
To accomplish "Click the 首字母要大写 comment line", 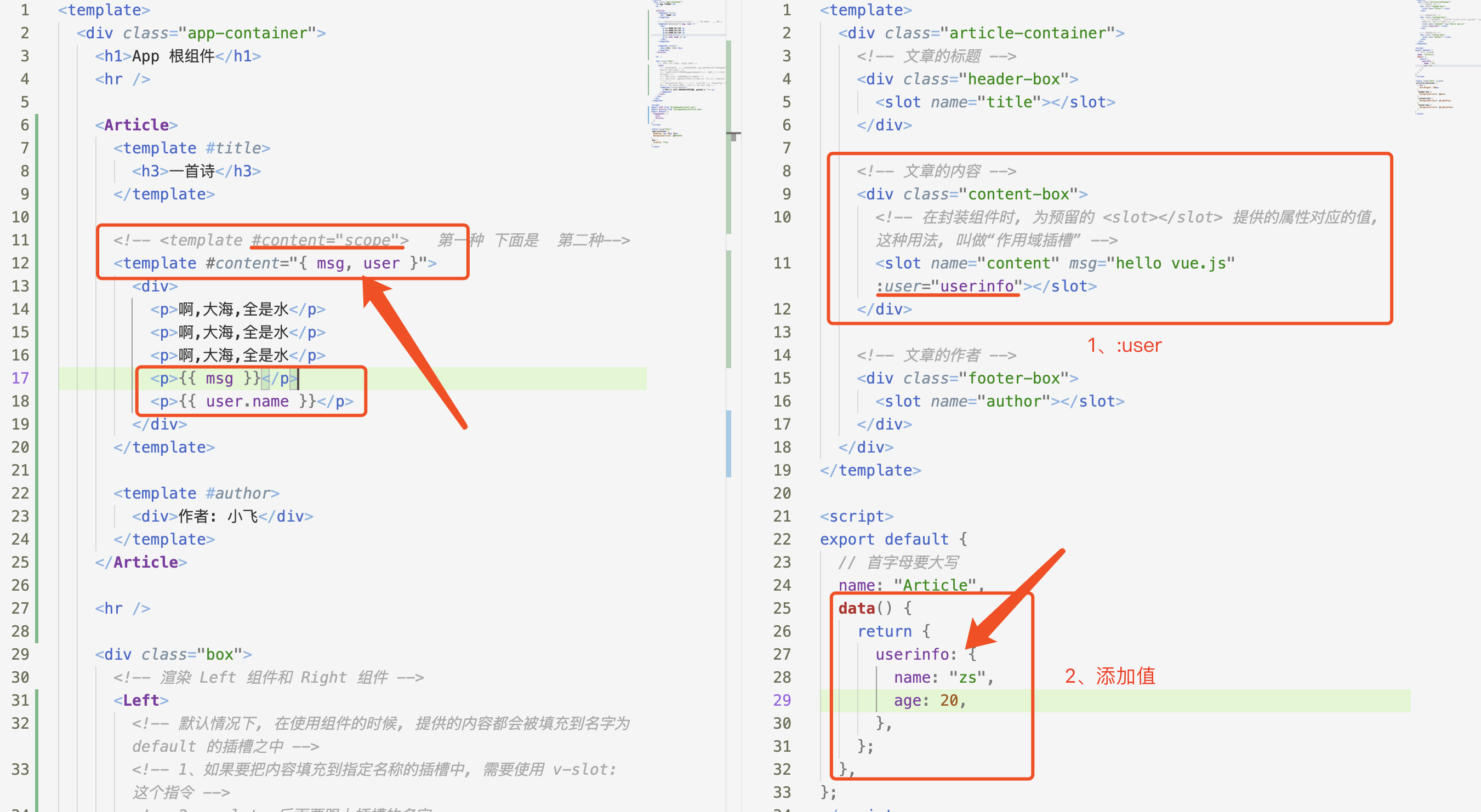I will pos(898,562).
